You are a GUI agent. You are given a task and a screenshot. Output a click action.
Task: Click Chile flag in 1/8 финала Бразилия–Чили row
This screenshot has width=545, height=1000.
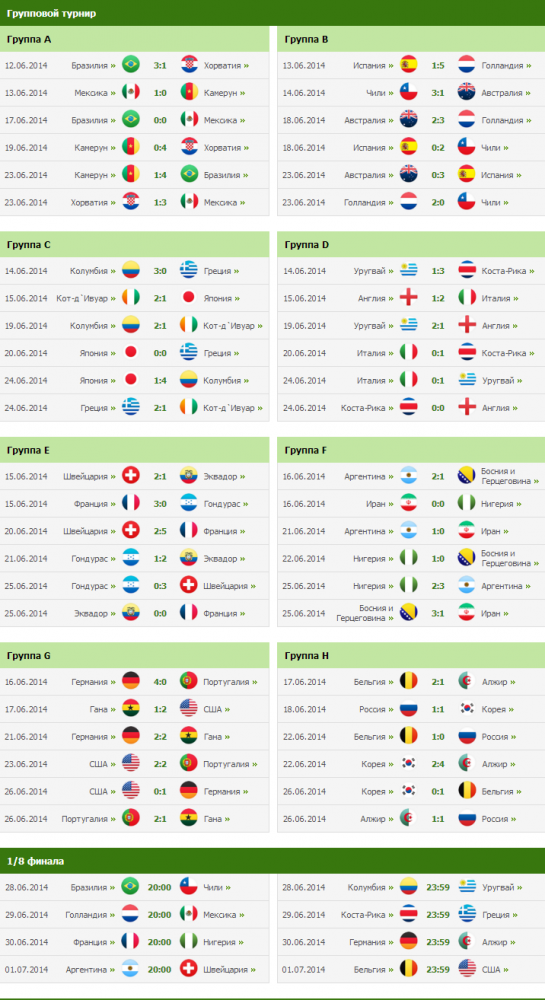click(x=189, y=886)
